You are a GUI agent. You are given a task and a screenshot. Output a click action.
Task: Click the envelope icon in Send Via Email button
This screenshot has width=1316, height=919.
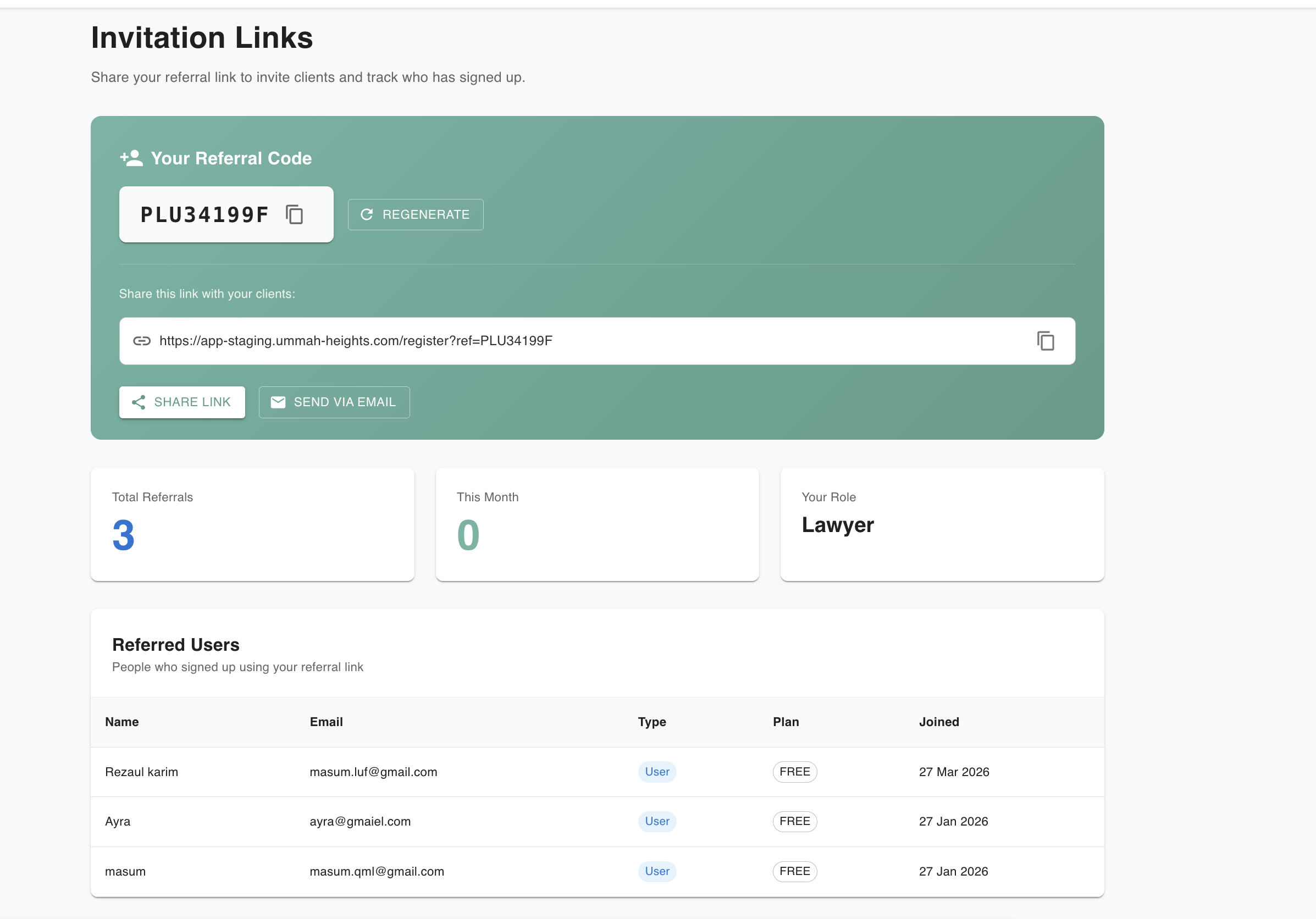coord(279,402)
